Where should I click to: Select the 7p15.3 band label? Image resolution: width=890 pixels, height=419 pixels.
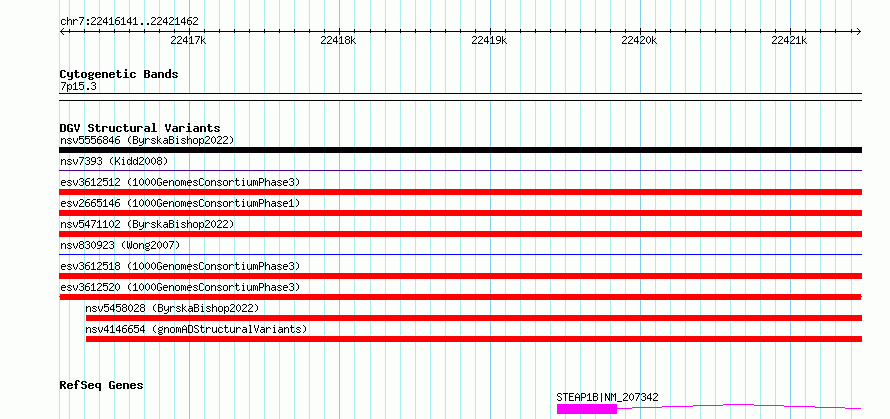78,87
